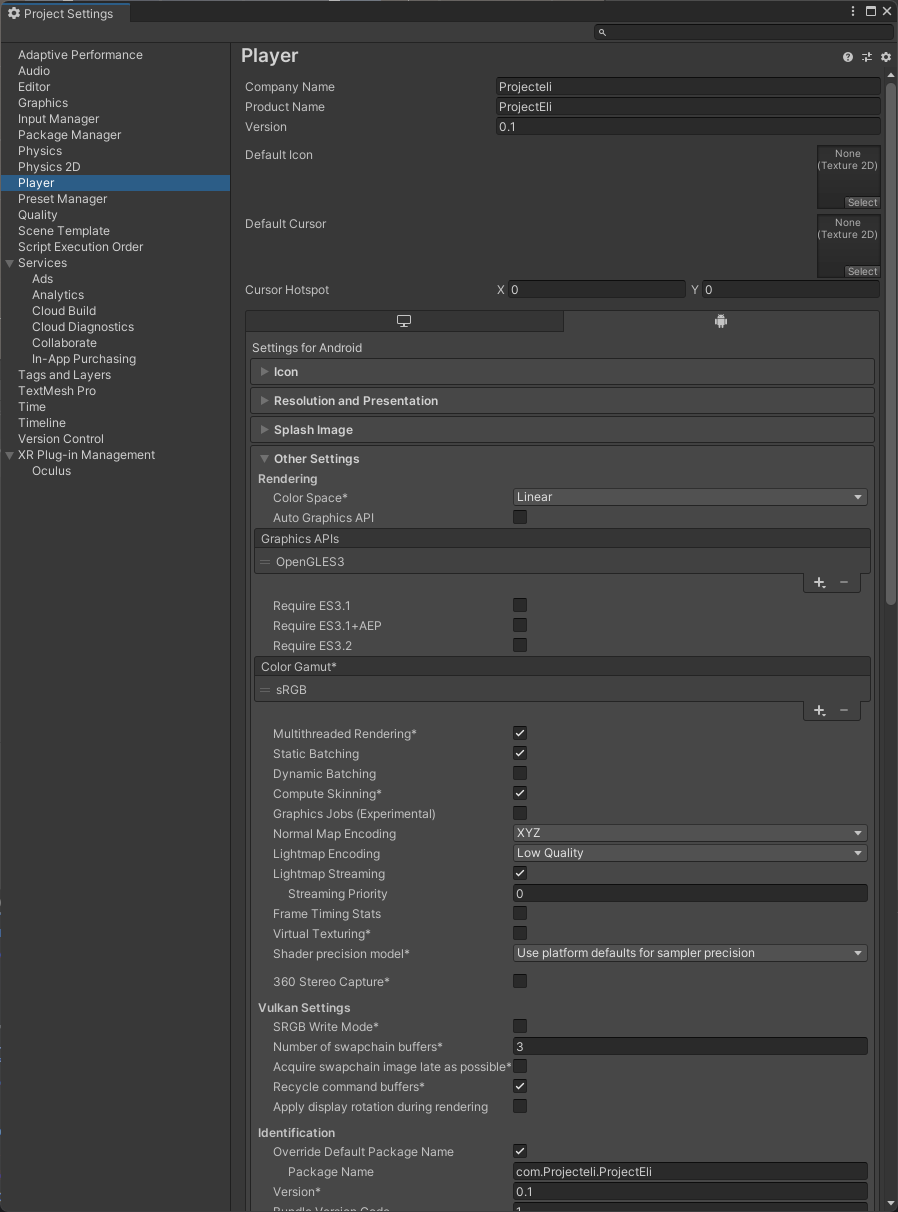This screenshot has width=898, height=1212.
Task: Select the Default Icon texture
Action: (863, 203)
